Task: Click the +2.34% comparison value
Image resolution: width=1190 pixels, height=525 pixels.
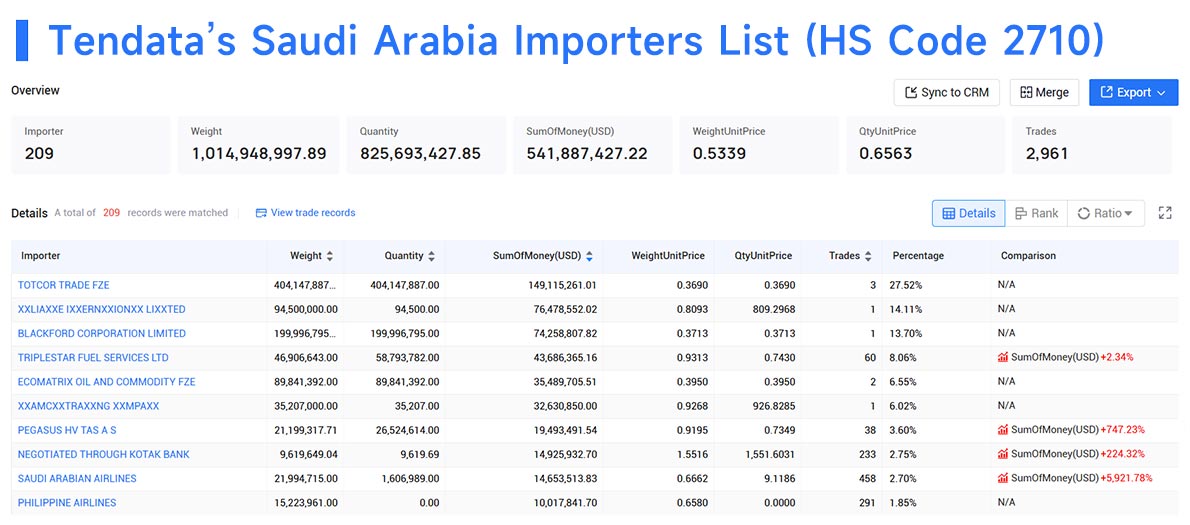Action: pyautogui.click(x=1116, y=358)
